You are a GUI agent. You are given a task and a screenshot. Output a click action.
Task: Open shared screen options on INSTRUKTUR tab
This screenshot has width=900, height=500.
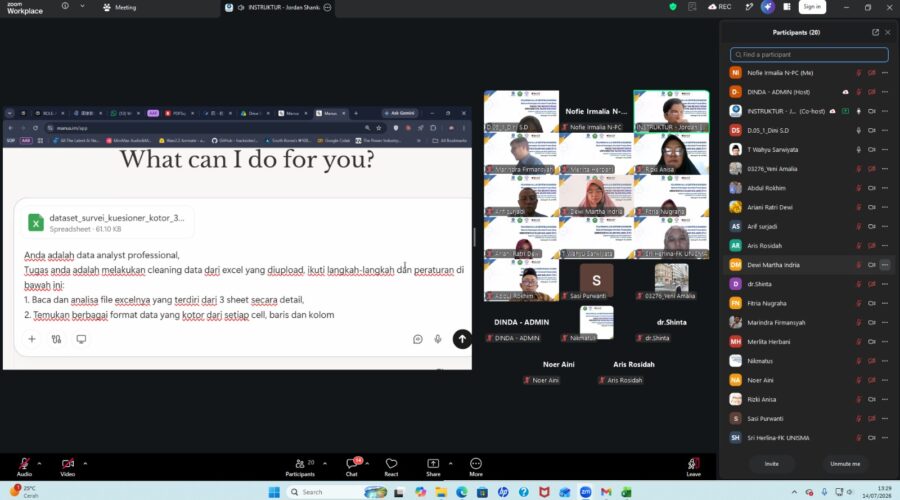pos(327,7)
